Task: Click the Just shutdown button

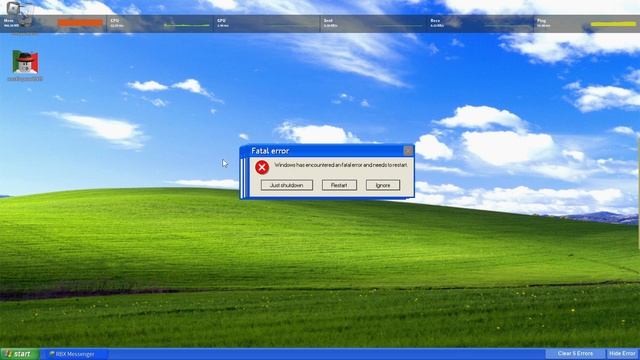Action: coord(287,185)
